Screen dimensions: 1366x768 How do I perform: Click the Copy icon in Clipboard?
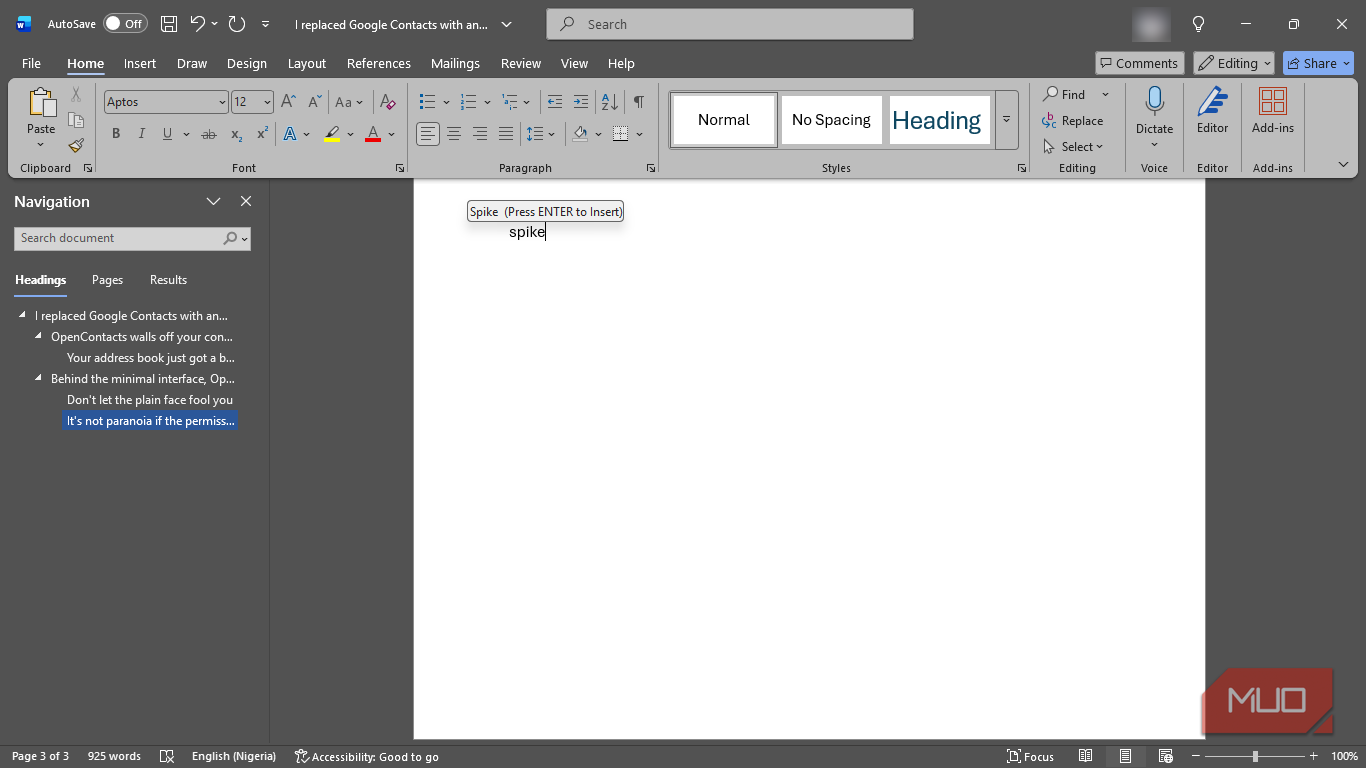pyautogui.click(x=76, y=120)
